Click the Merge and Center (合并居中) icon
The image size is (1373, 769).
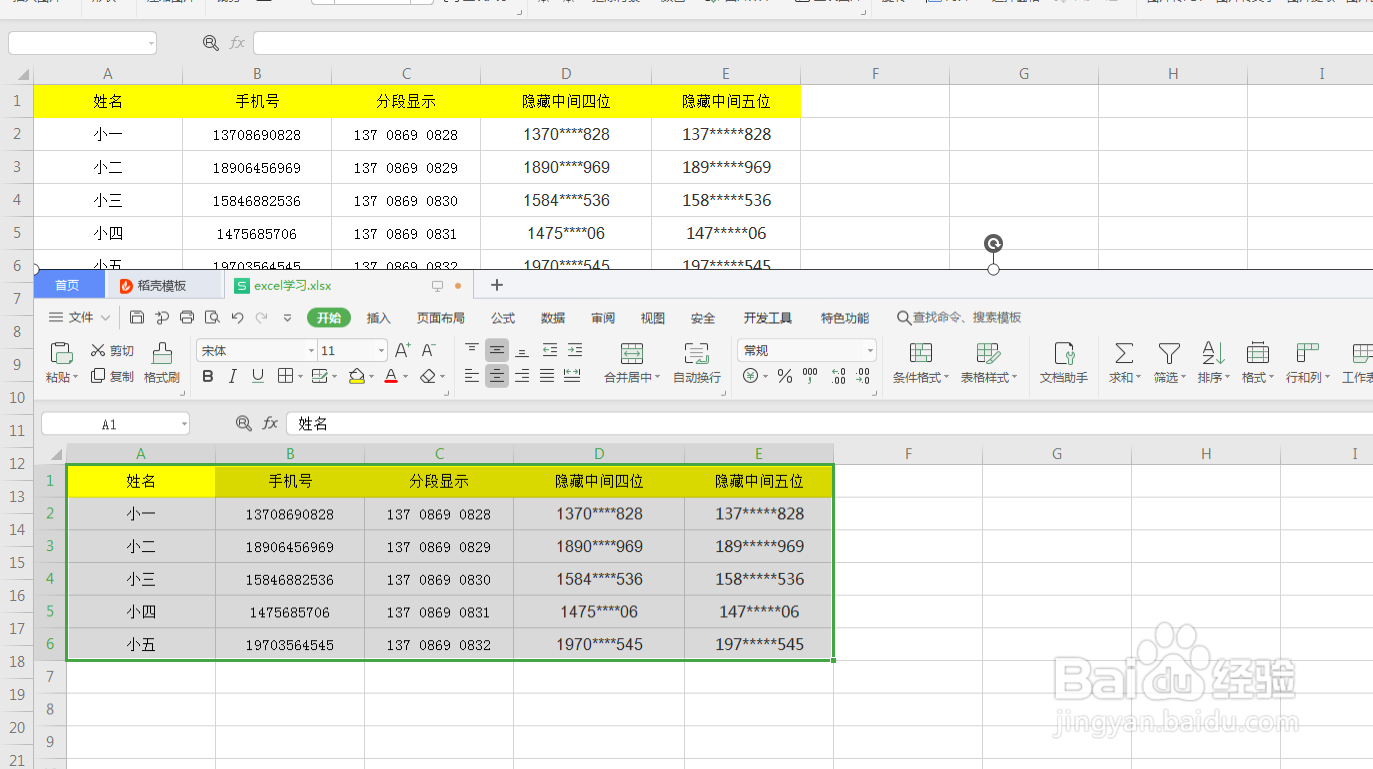(632, 353)
